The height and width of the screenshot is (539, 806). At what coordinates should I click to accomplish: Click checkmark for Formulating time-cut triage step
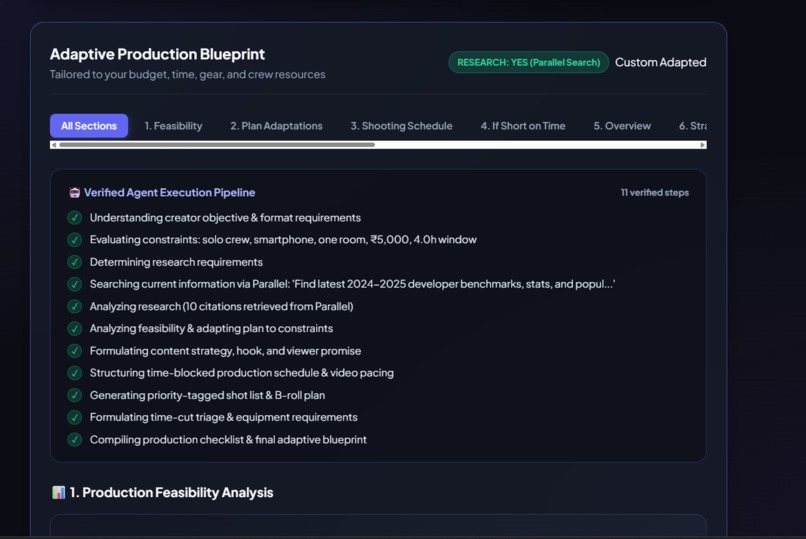pos(75,417)
